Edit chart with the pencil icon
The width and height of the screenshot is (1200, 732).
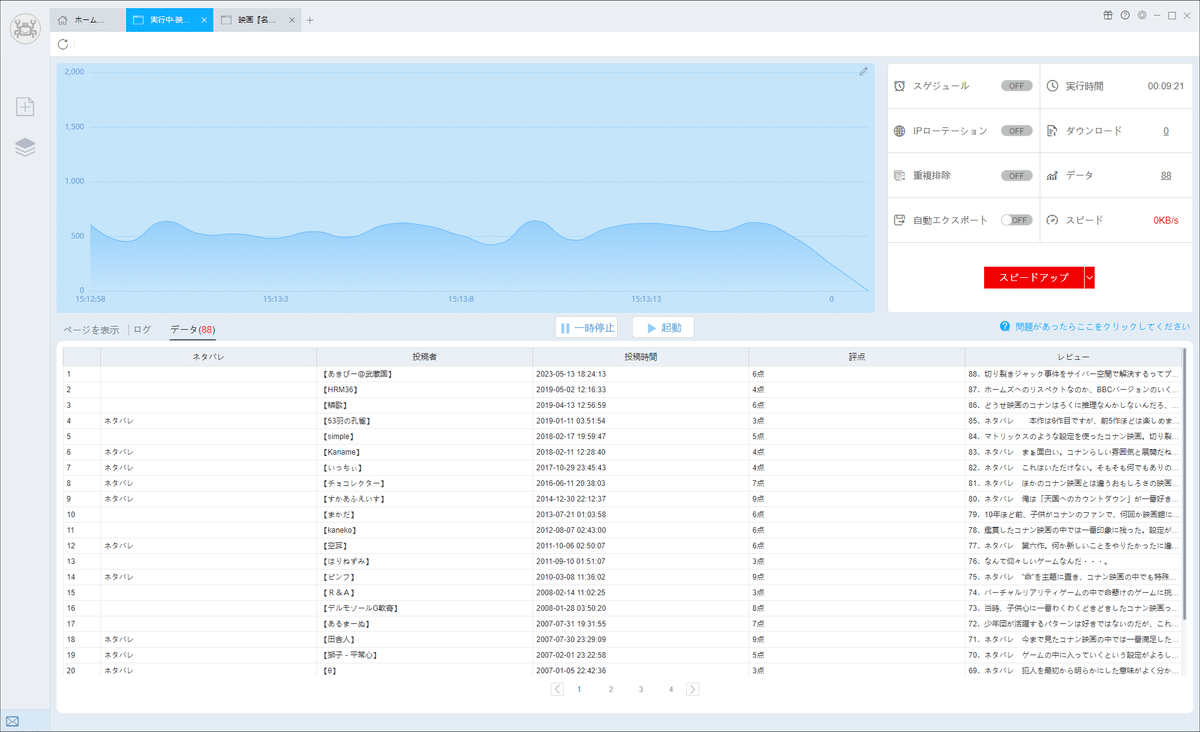[863, 72]
